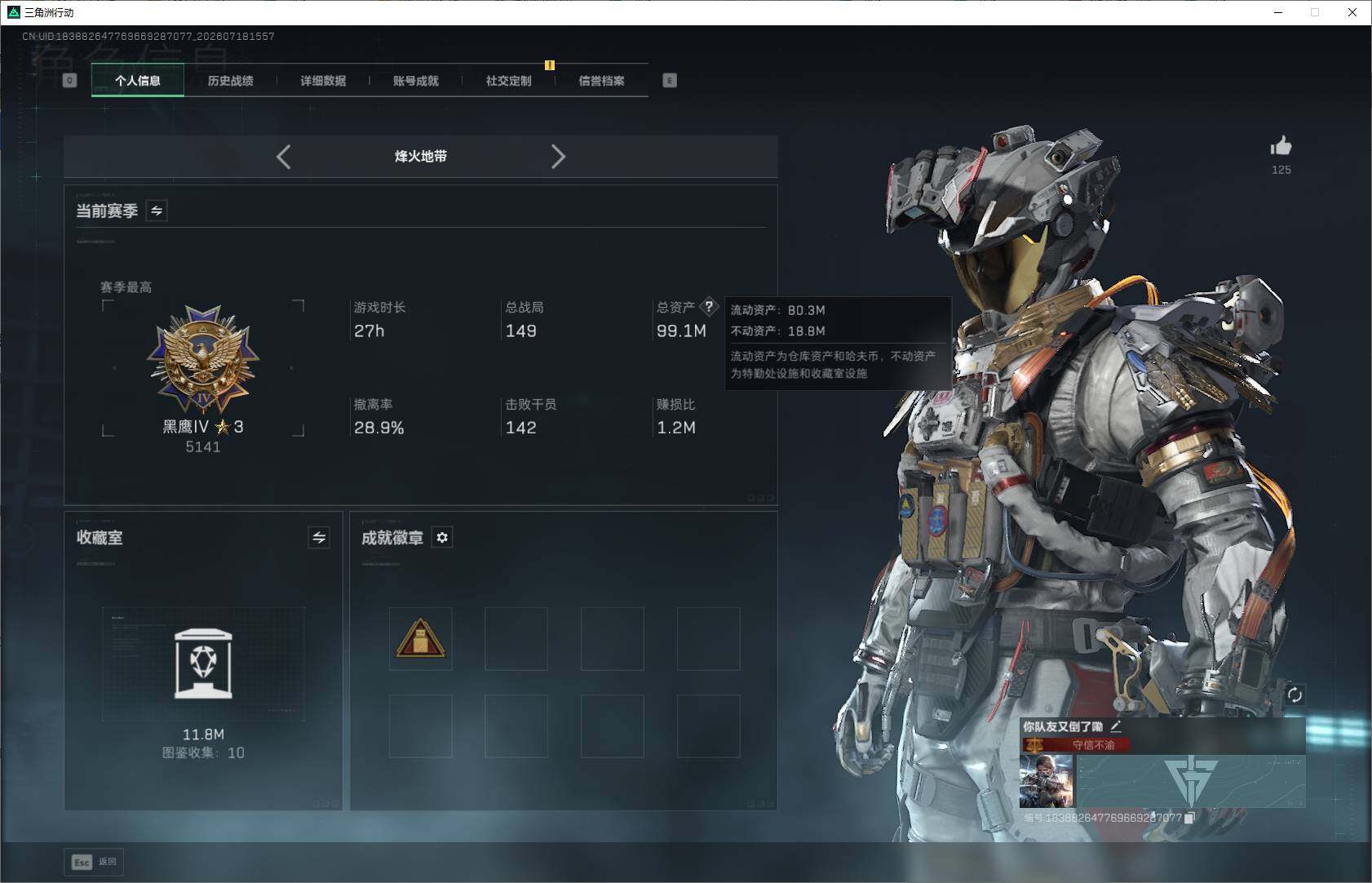The width and height of the screenshot is (1372, 883).
Task: Switch to the 社交定制 tab
Action: tap(508, 81)
